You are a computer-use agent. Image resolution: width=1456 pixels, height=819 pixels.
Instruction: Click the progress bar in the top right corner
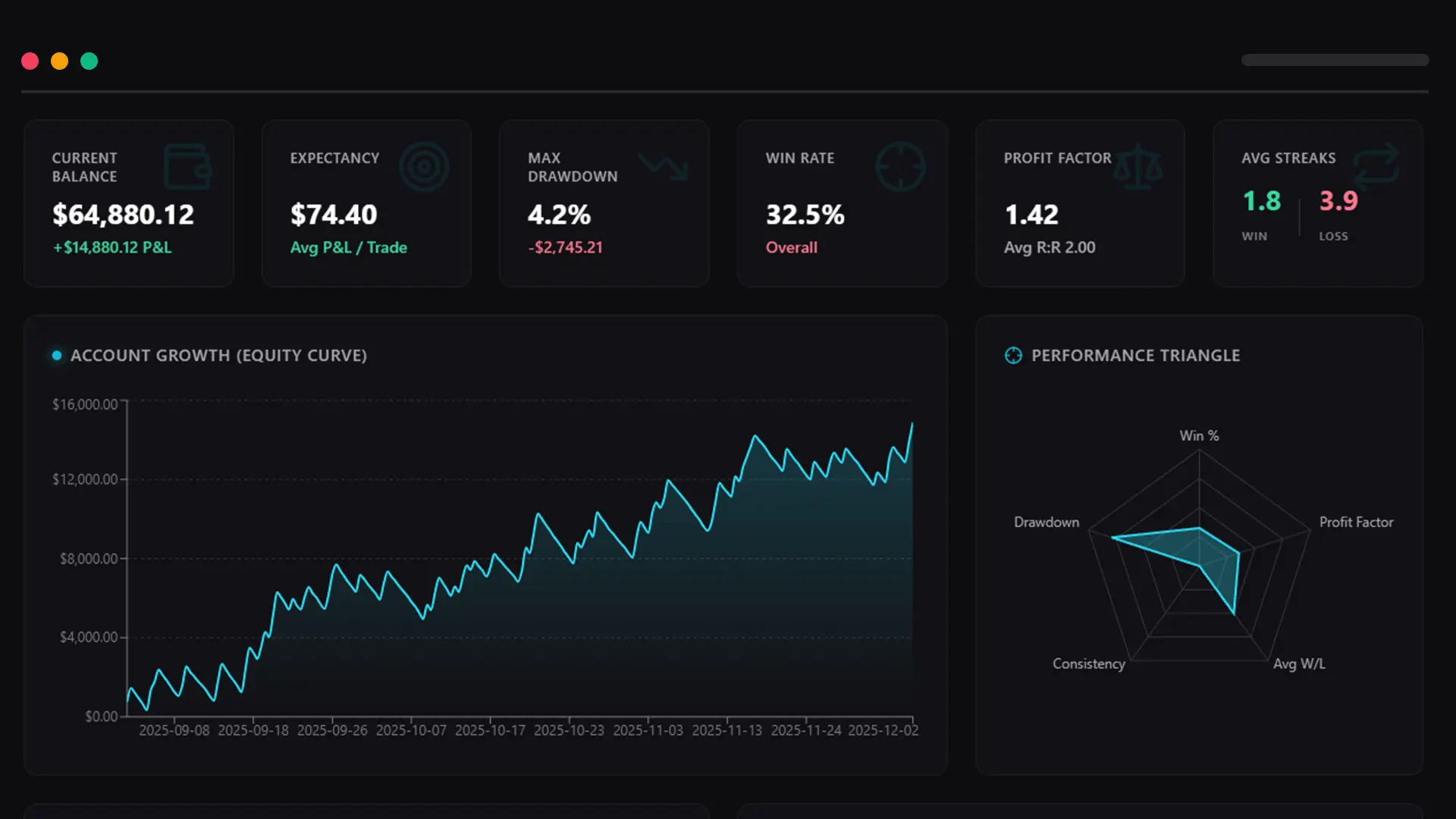point(1335,60)
